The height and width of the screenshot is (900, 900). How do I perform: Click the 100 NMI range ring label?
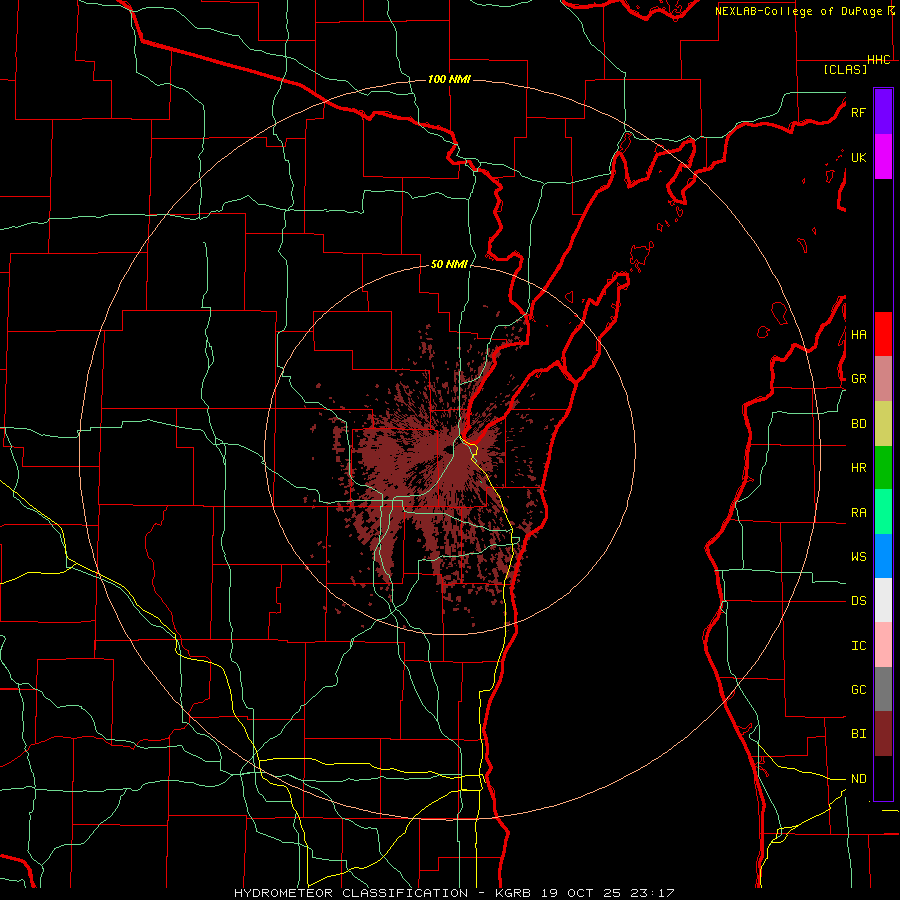pos(449,79)
